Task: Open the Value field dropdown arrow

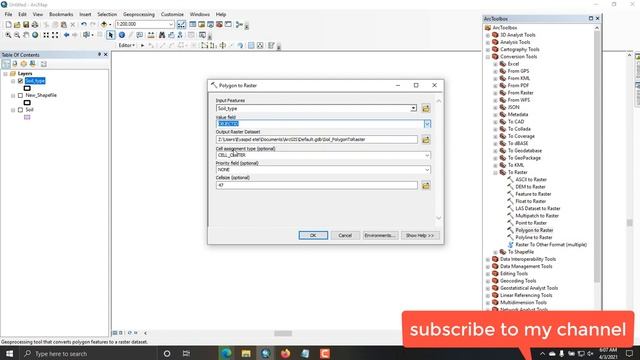Action: click(x=427, y=124)
